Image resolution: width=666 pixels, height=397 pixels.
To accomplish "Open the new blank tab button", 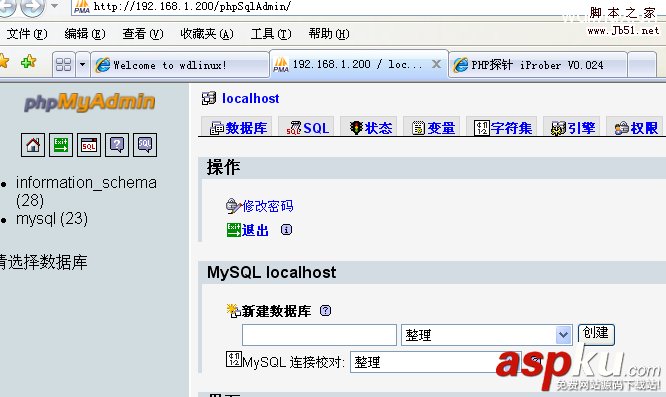I will pos(642,65).
